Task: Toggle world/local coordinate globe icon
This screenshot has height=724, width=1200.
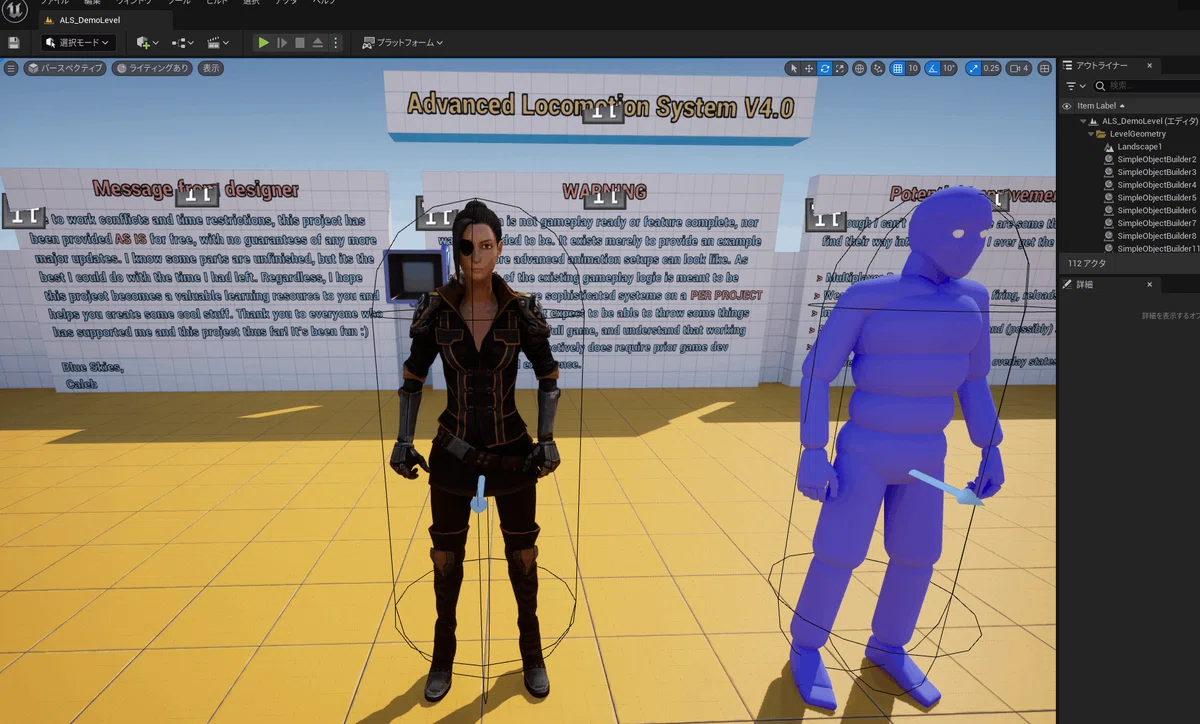Action: [860, 68]
